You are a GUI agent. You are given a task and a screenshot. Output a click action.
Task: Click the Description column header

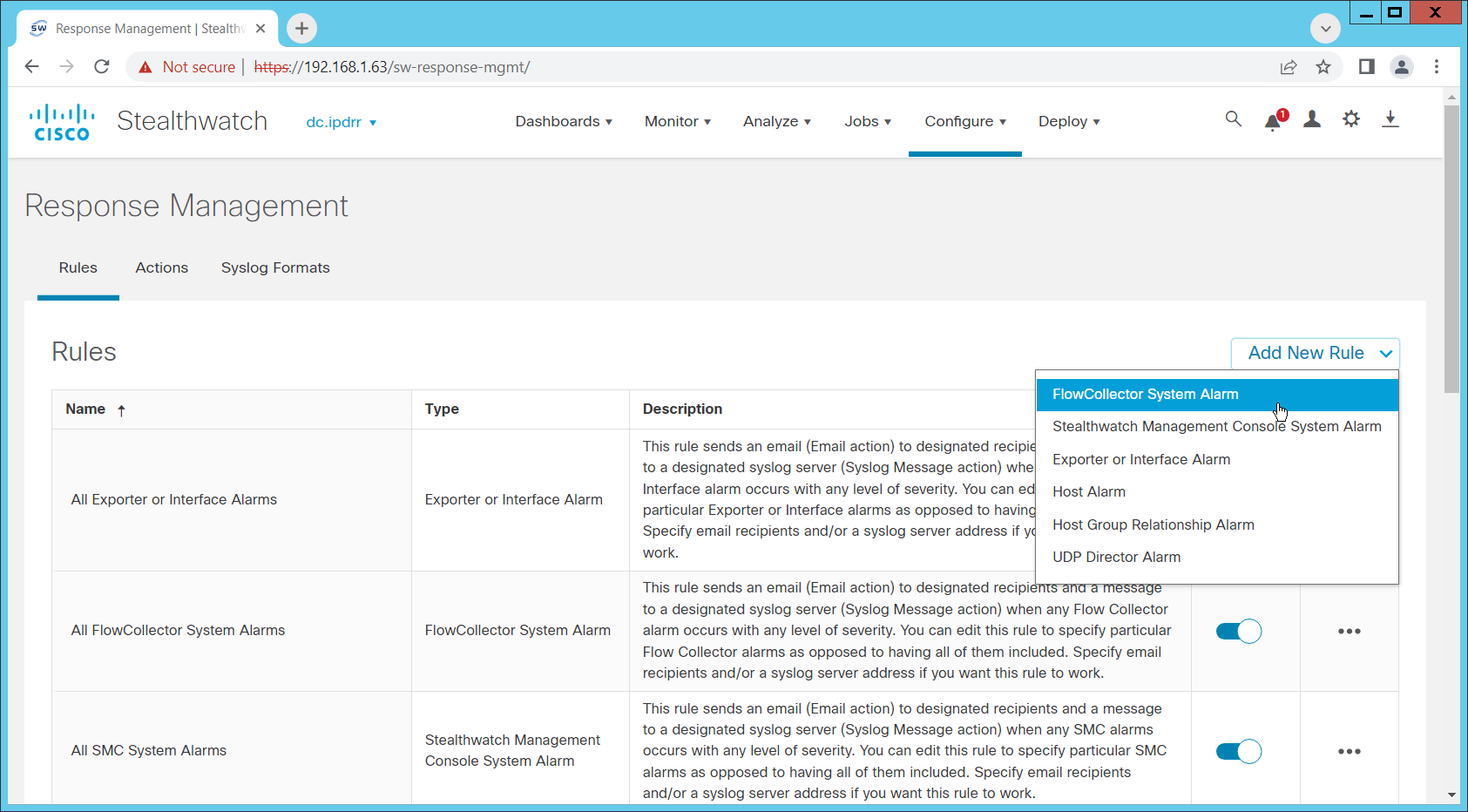(x=682, y=409)
